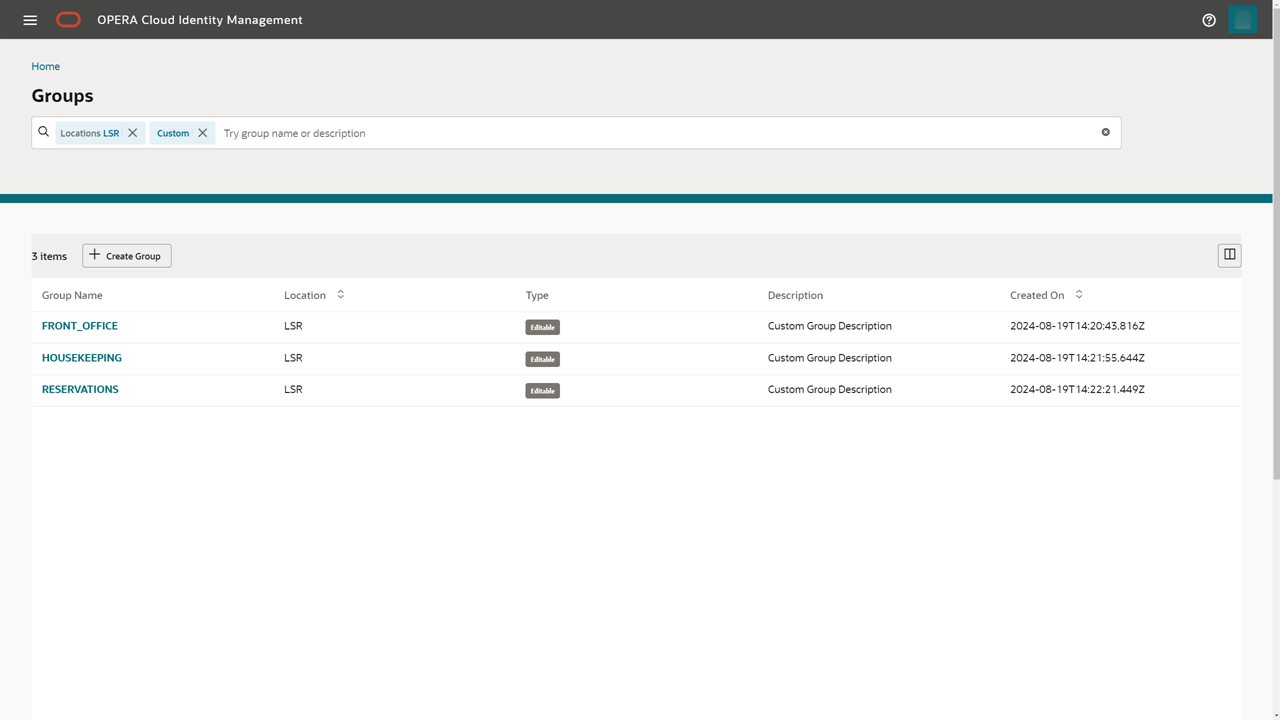Clear the search field with the clear icon
This screenshot has height=720, width=1280.
pos(1106,132)
